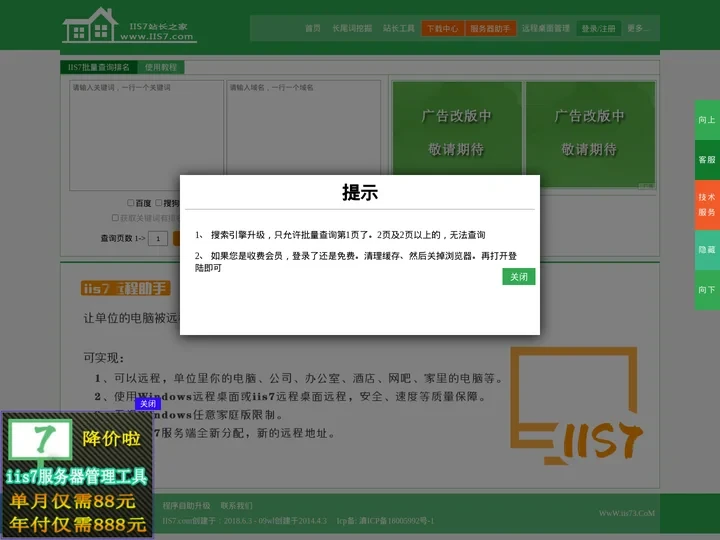Click the iis7服务器管理工具 price ad

point(77,476)
